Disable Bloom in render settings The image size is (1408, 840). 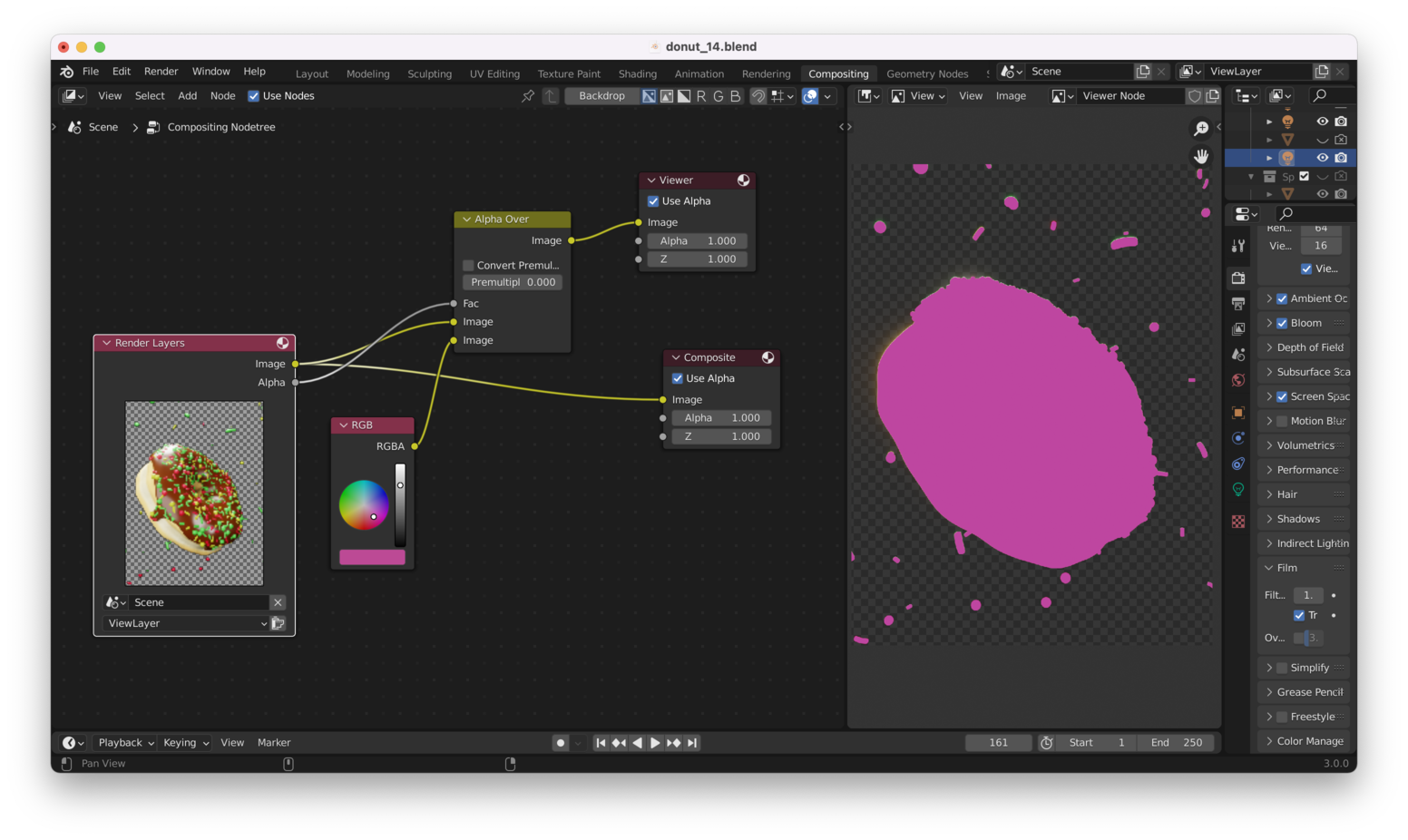coord(1282,323)
